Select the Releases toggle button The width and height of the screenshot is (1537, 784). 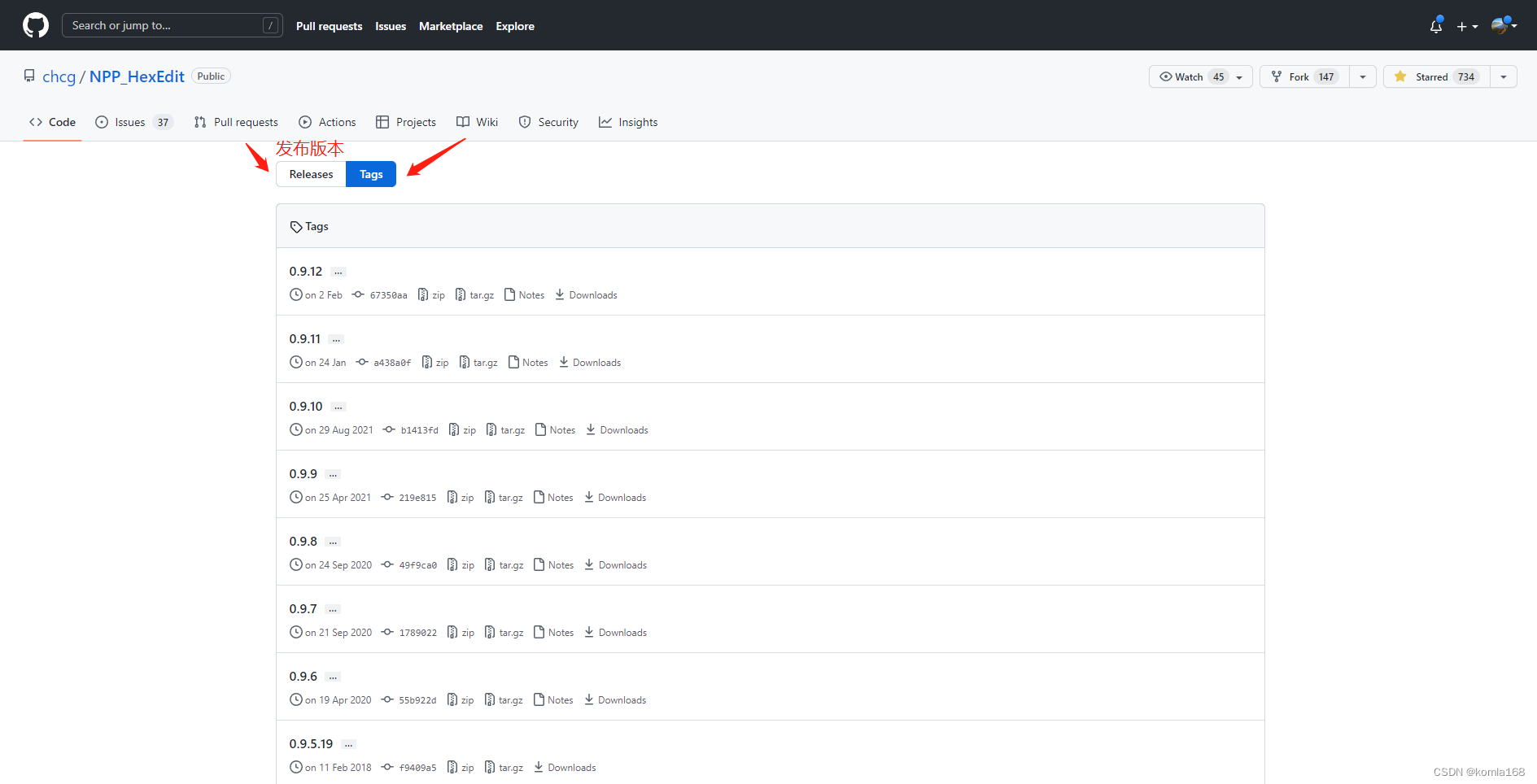[x=311, y=174]
